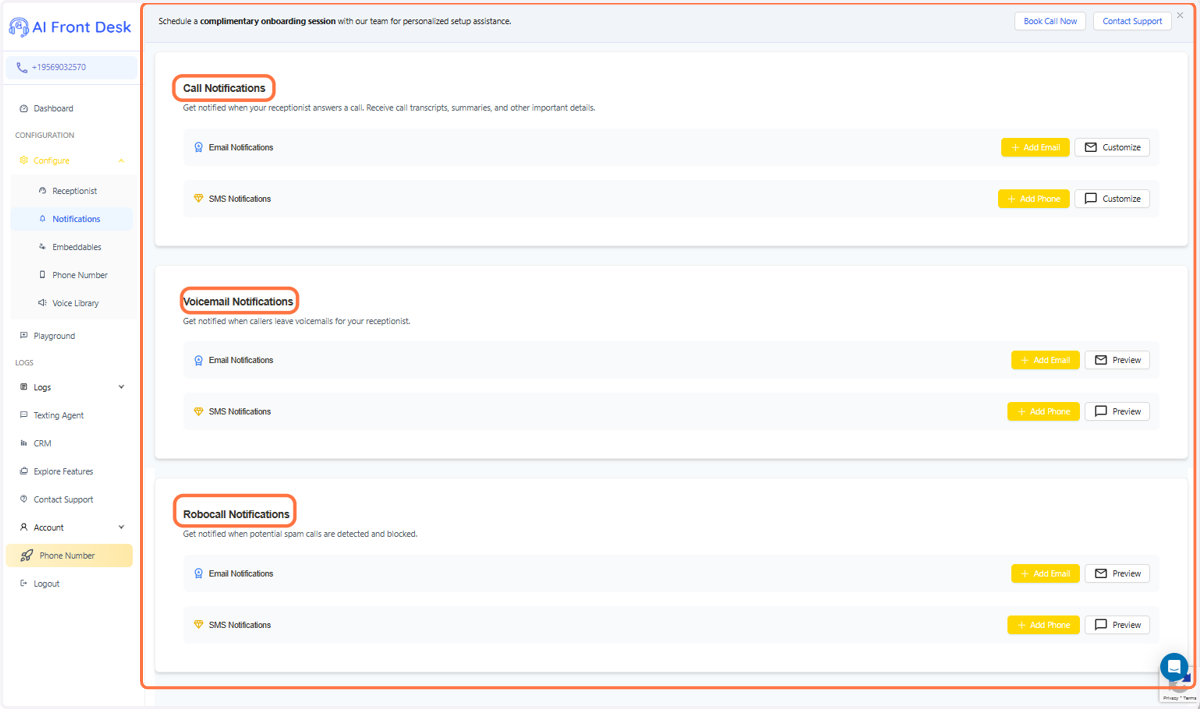Click the Contact Support help icon in sidebar
Image resolution: width=1200 pixels, height=709 pixels.
(24, 499)
